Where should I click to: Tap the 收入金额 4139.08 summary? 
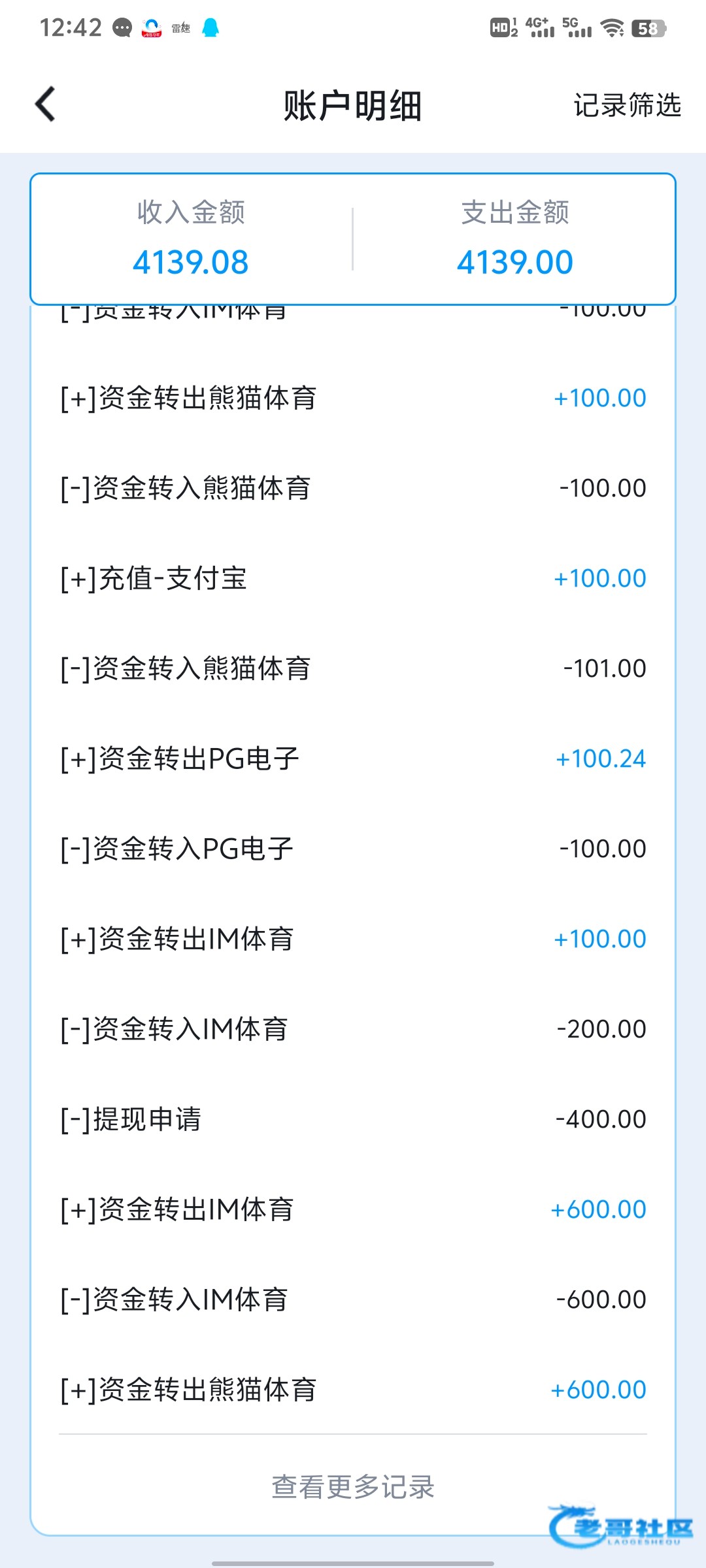[191, 239]
